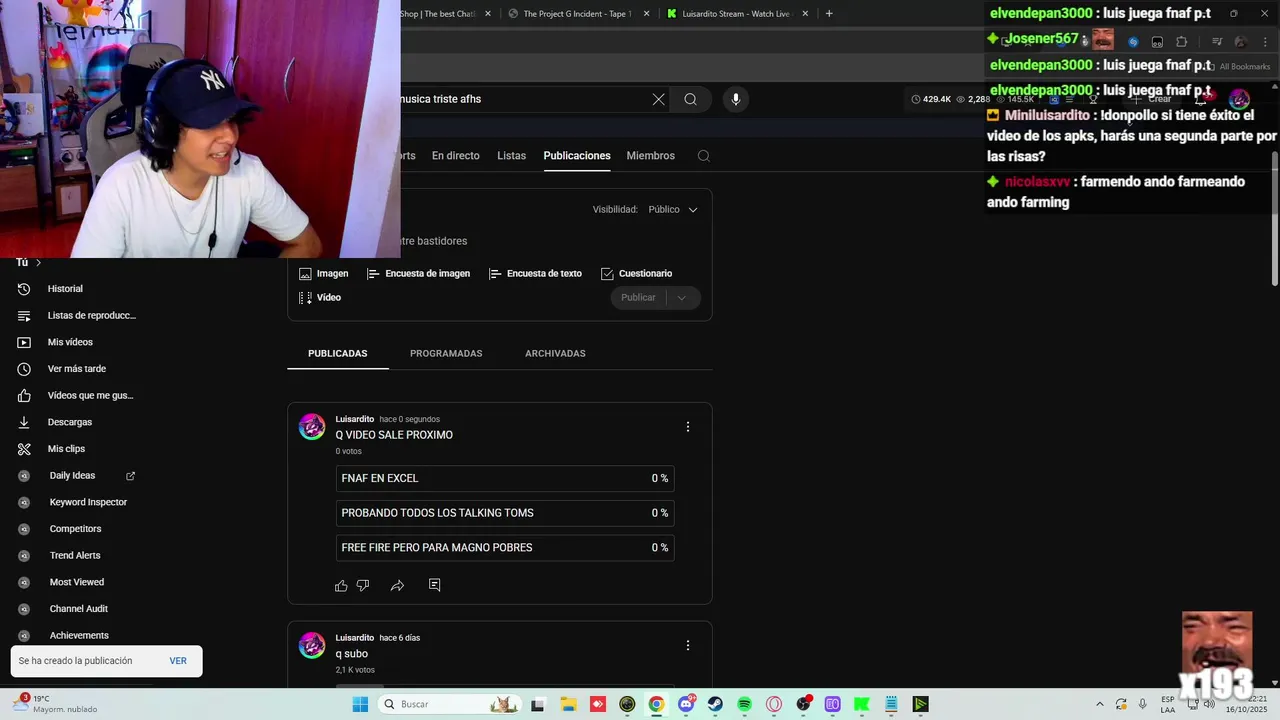Choose the Cuestionario post type

636,274
